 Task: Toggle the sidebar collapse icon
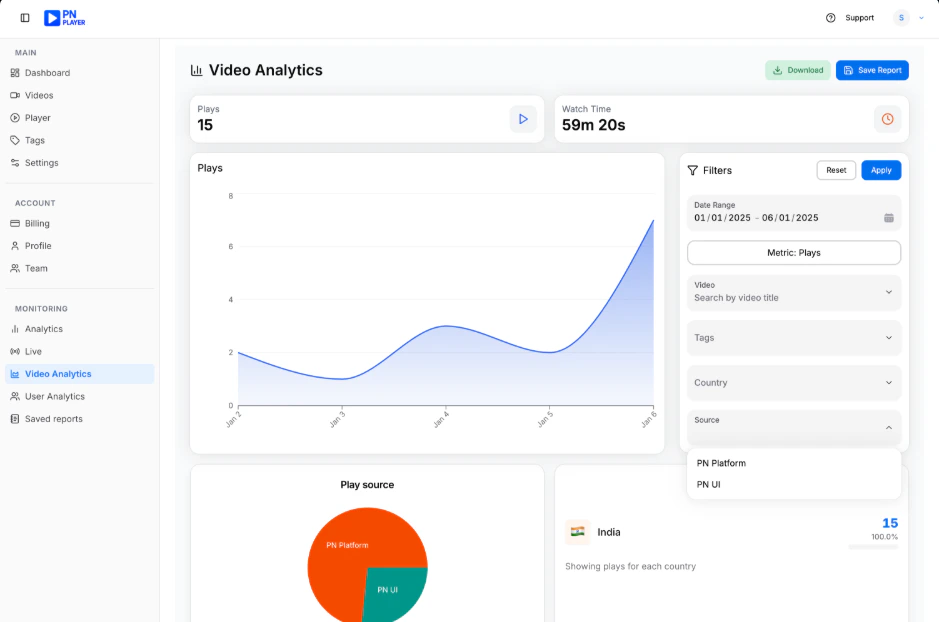[25, 18]
